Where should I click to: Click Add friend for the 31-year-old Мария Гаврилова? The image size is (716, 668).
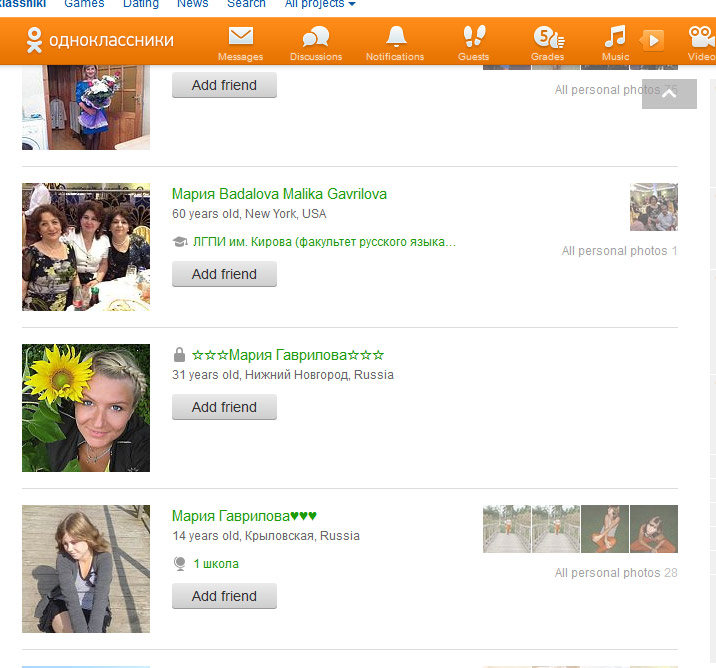(x=224, y=407)
